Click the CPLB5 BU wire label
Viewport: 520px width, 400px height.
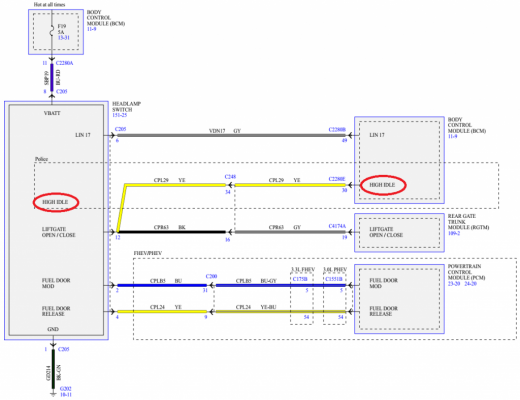(166, 281)
